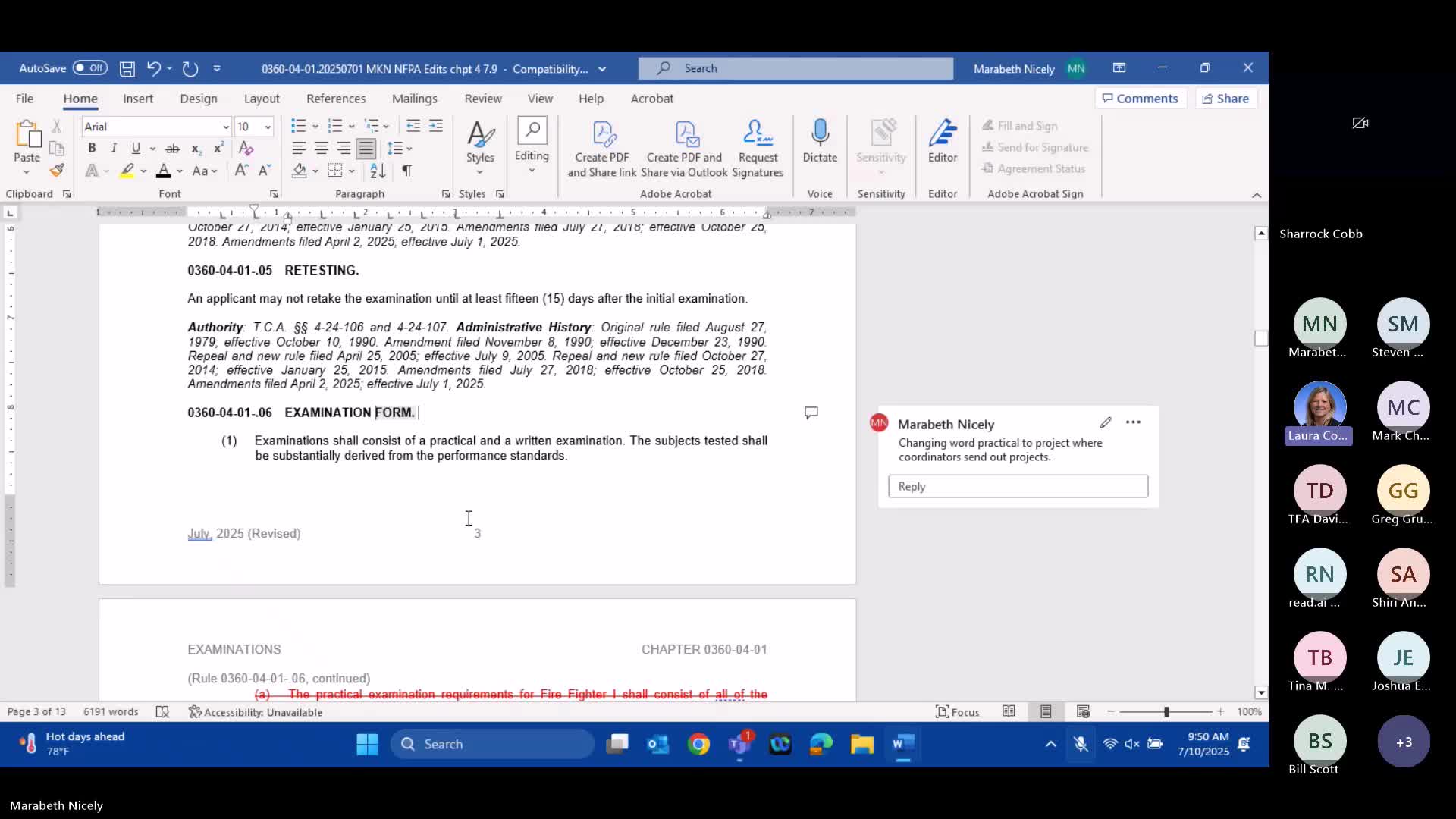Expand the font size dropdown
This screenshot has height=819, width=1456.
point(268,127)
